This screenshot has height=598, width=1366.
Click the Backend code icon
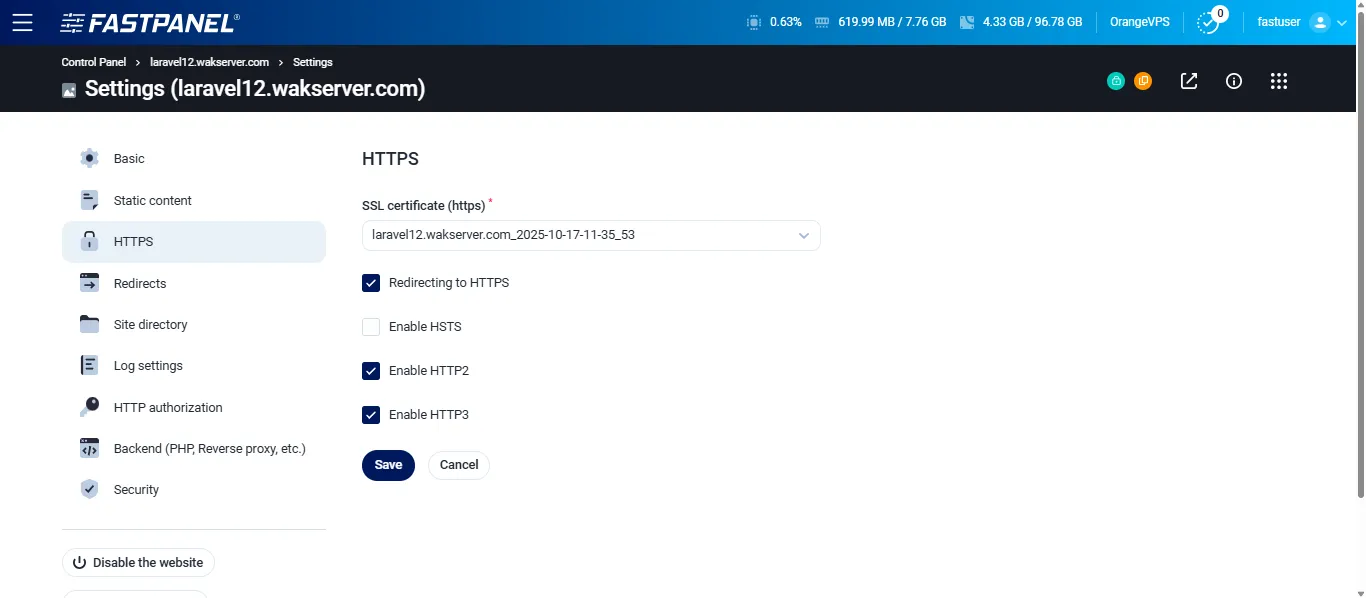(89, 448)
